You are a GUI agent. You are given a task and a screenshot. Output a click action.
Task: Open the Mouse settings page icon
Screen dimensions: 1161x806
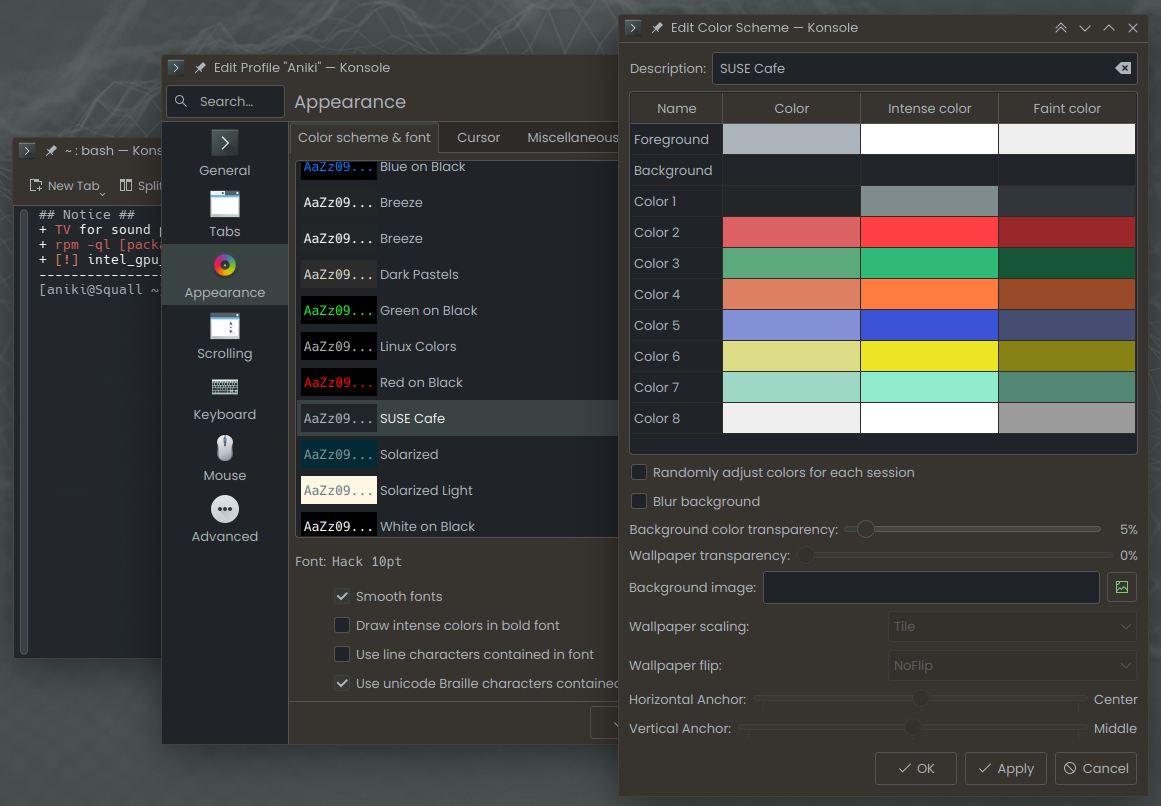(224, 448)
